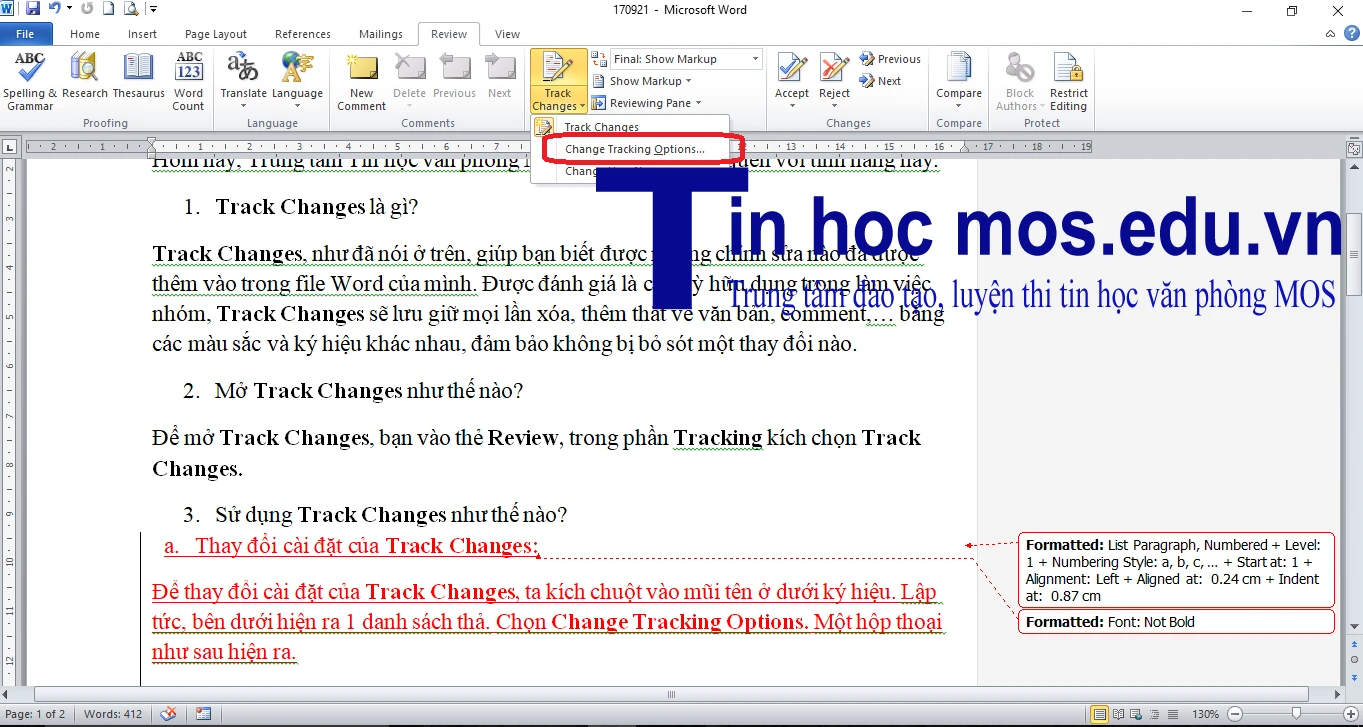The width and height of the screenshot is (1363, 727).
Task: Select the Print Layout view button
Action: tap(1100, 714)
